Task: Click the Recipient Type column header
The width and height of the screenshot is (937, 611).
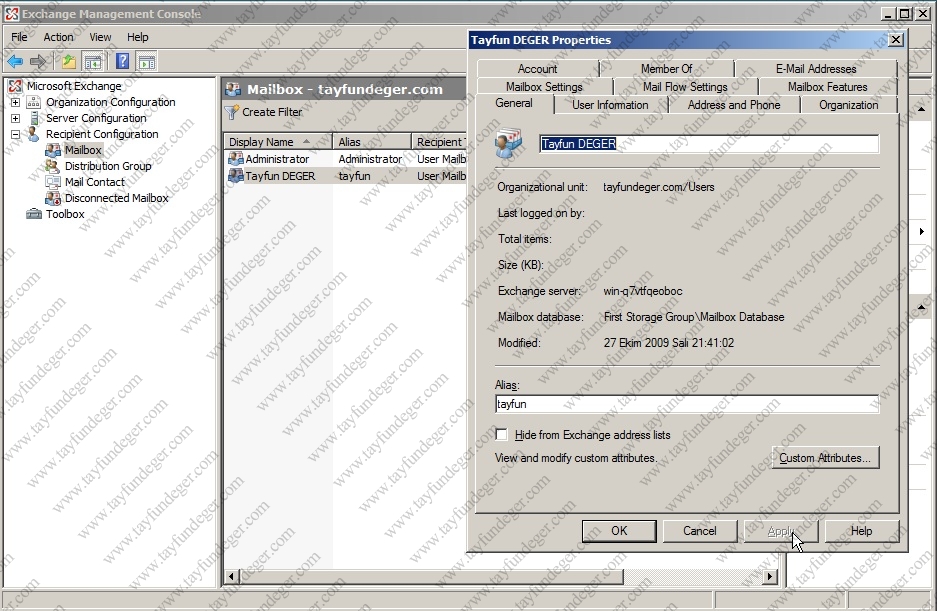Action: (x=440, y=142)
